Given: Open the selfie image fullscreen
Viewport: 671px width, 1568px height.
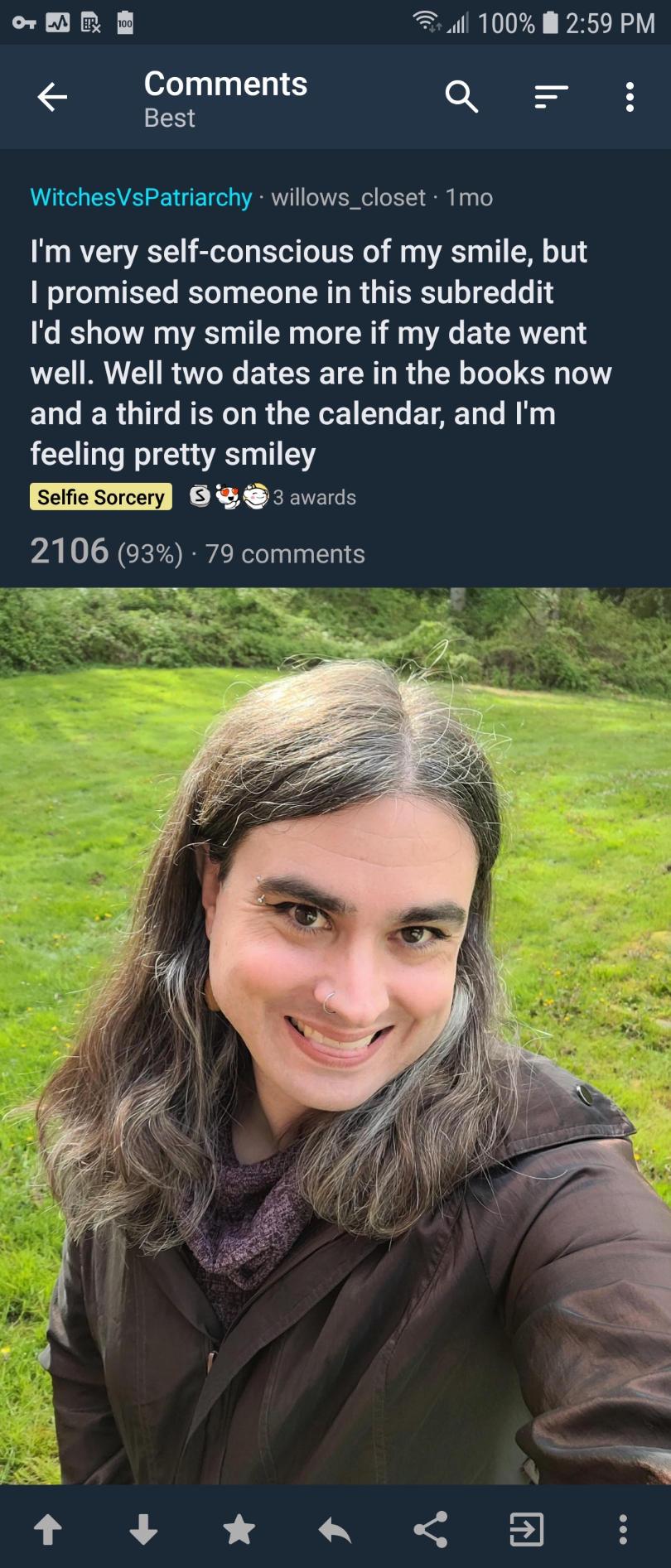Looking at the screenshot, I should [335, 1035].
